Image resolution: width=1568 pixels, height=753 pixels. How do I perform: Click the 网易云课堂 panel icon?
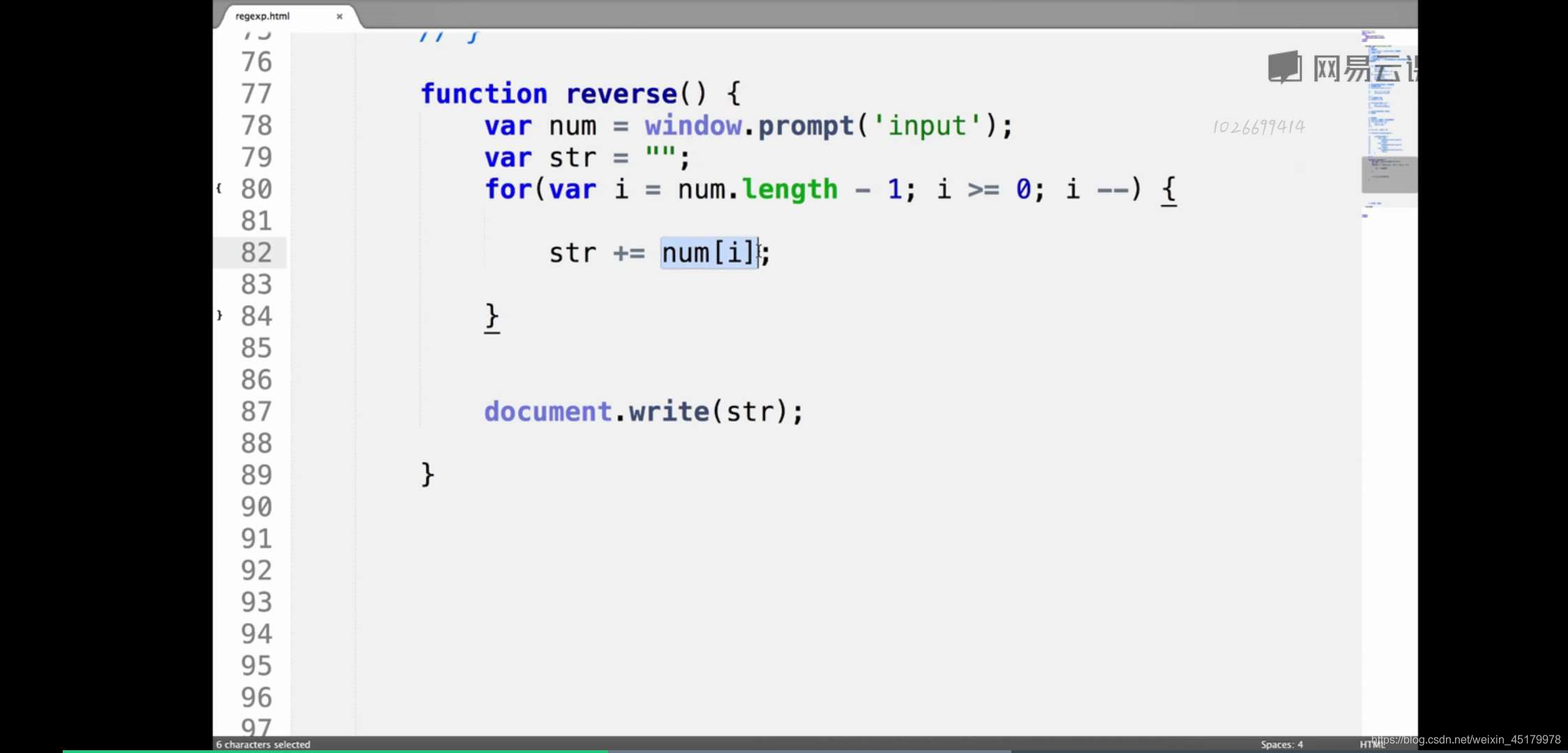coord(1283,68)
